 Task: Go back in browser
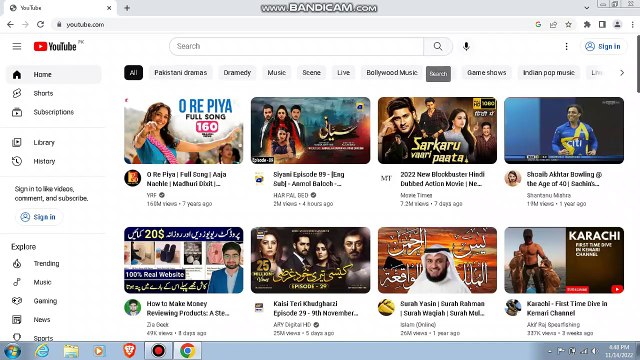tap(10, 24)
